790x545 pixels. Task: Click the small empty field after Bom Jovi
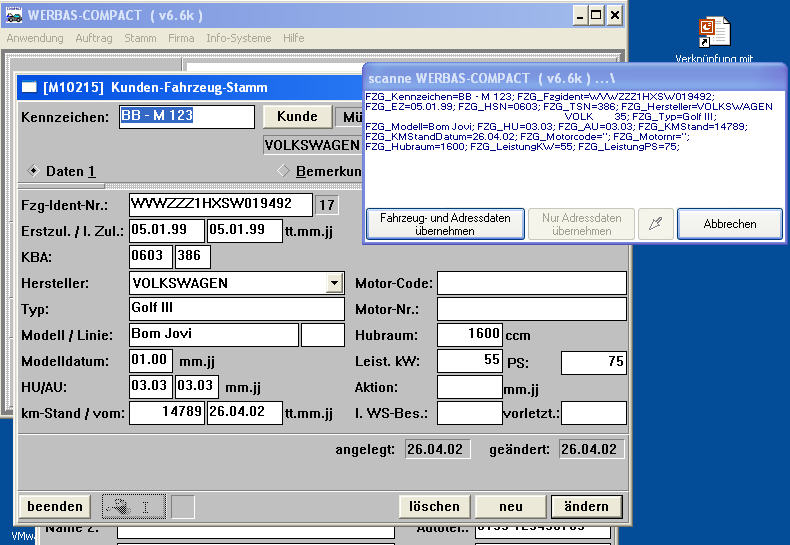click(322, 335)
